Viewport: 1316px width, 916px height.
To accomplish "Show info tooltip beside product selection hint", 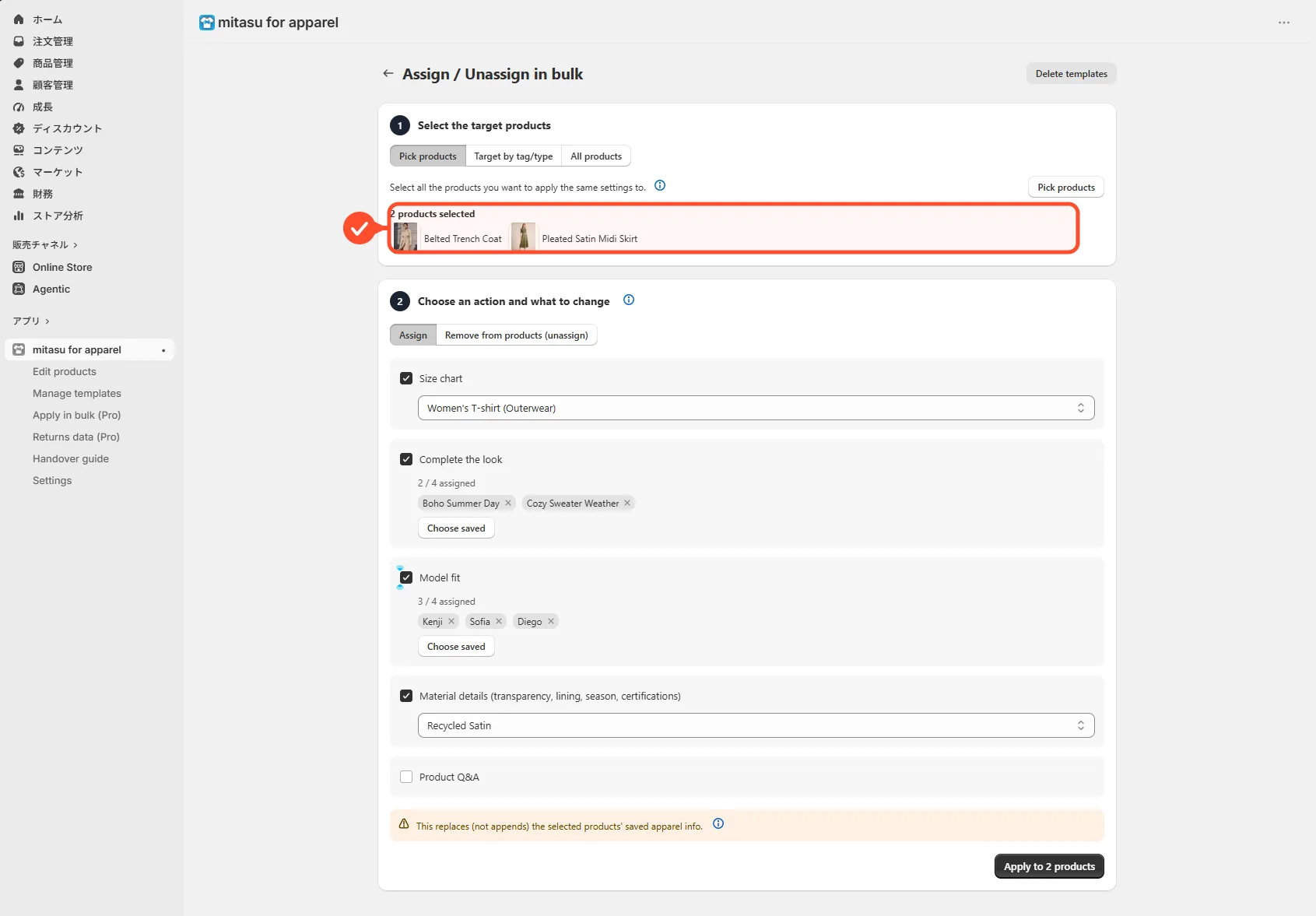I will point(660,185).
